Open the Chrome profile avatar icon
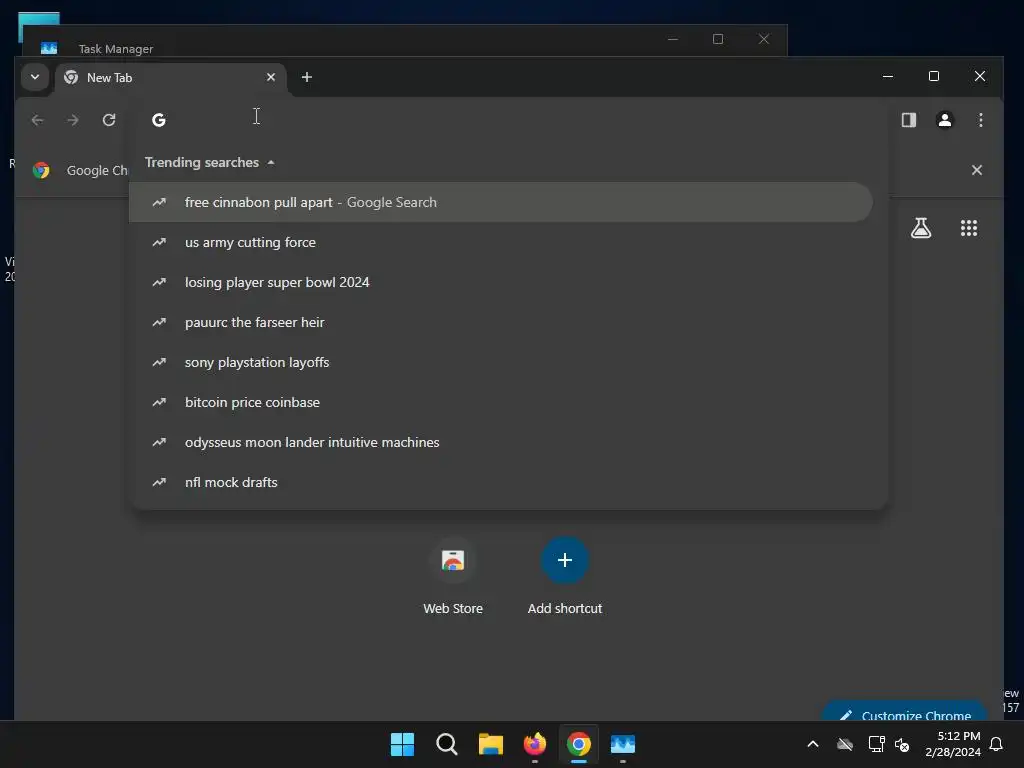The width and height of the screenshot is (1024, 768). [x=944, y=120]
